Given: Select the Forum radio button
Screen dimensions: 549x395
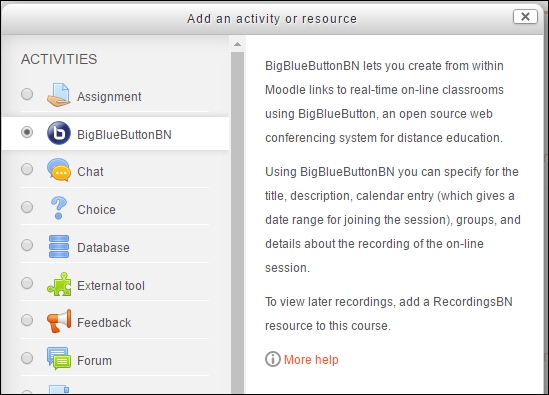Looking at the screenshot, I should [27, 358].
